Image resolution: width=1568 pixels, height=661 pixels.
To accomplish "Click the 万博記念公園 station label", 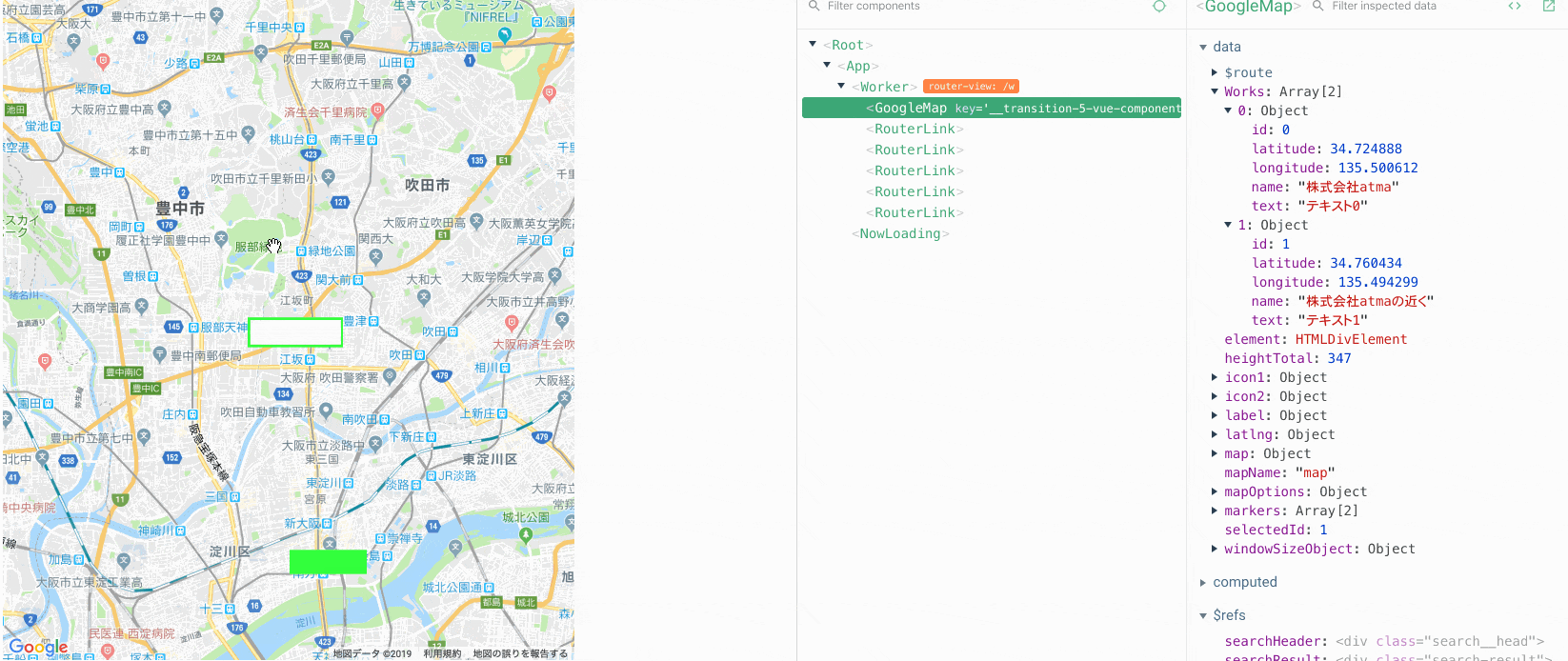I will (x=444, y=46).
